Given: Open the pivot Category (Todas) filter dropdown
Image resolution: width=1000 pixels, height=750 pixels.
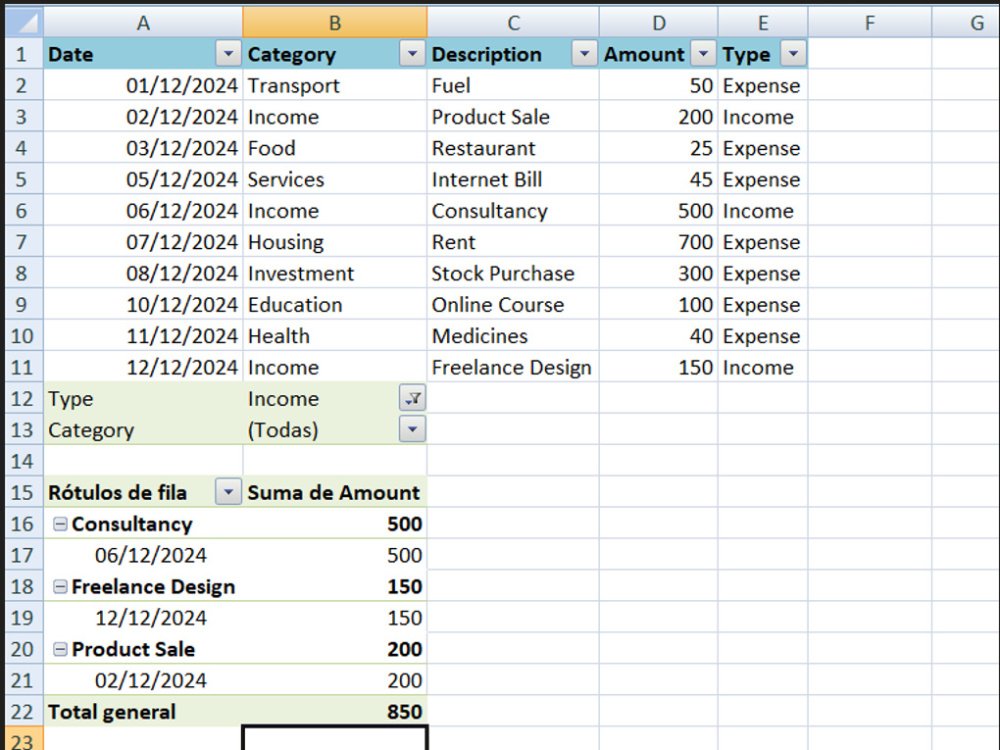Looking at the screenshot, I should [413, 430].
